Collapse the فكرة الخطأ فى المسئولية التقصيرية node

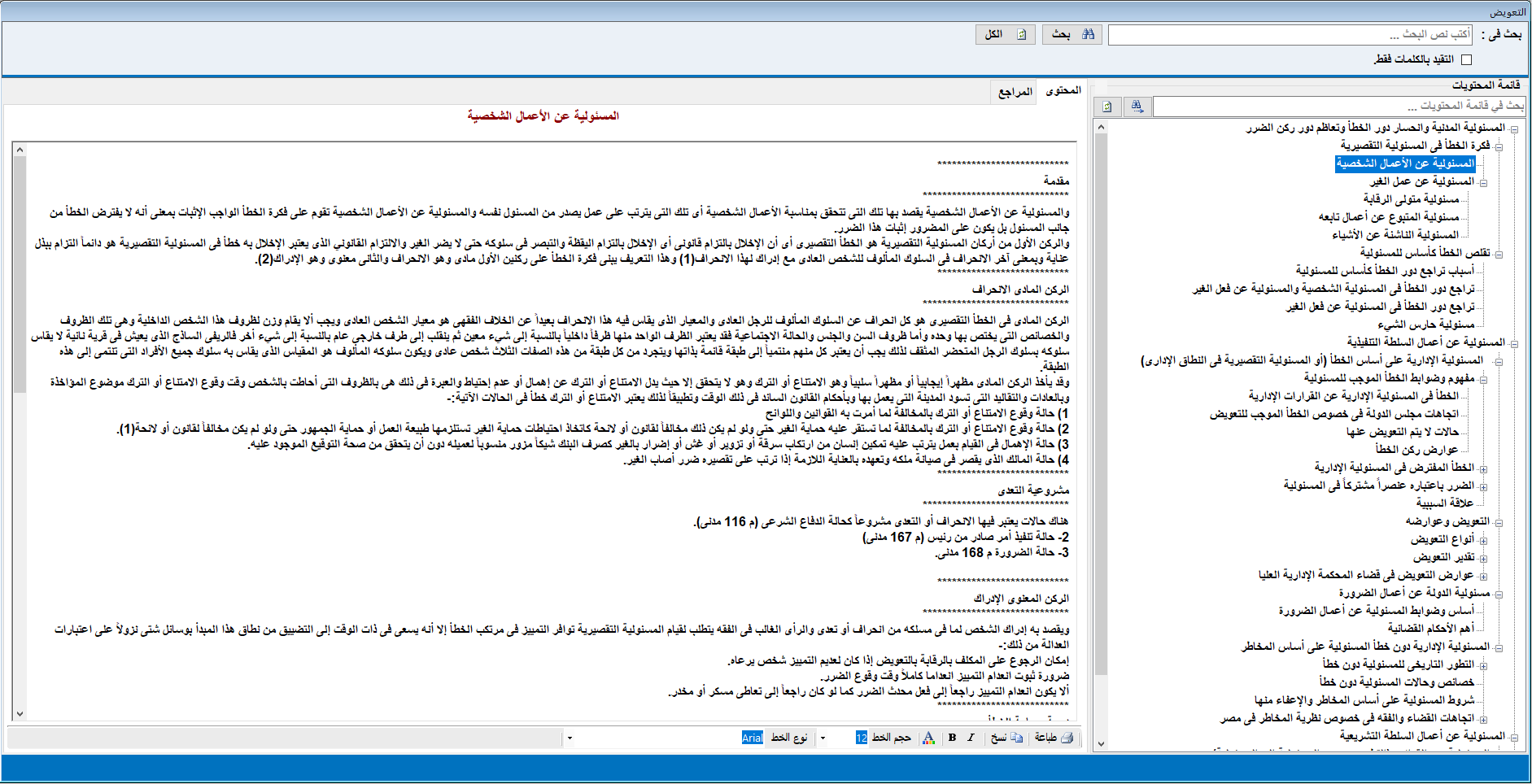point(1499,146)
